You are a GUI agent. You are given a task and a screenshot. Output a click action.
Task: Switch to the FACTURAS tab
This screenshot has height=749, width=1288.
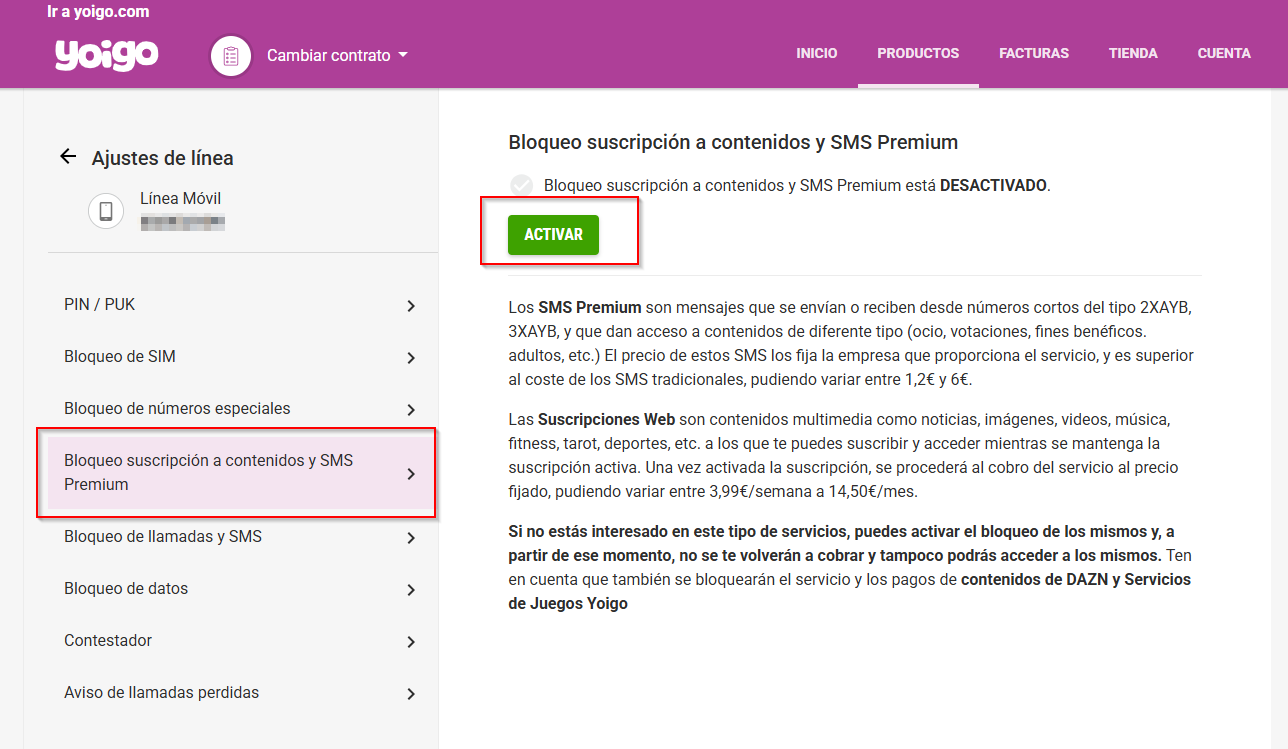click(1033, 53)
